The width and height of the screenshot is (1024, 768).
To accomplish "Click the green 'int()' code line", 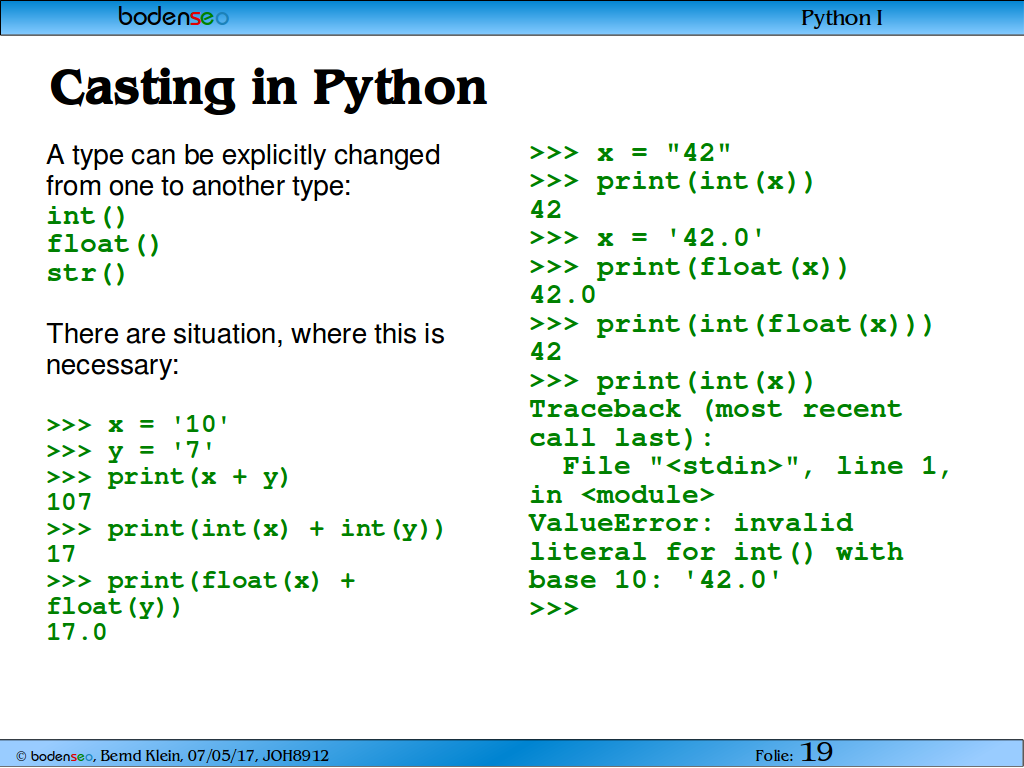I will pyautogui.click(x=86, y=216).
